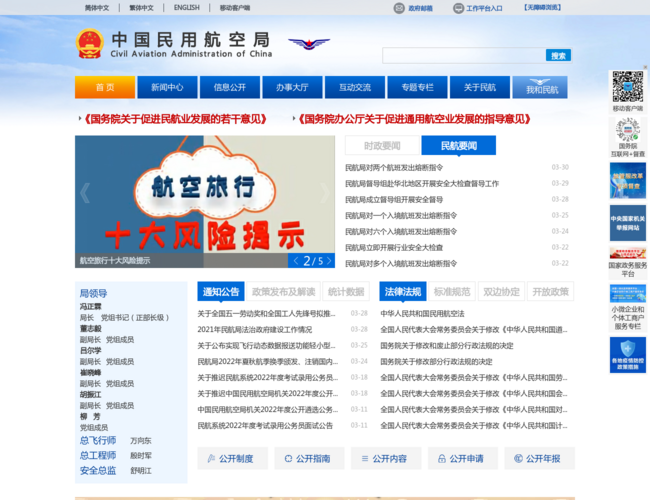Switch to 双边协定 tab

coord(501,292)
